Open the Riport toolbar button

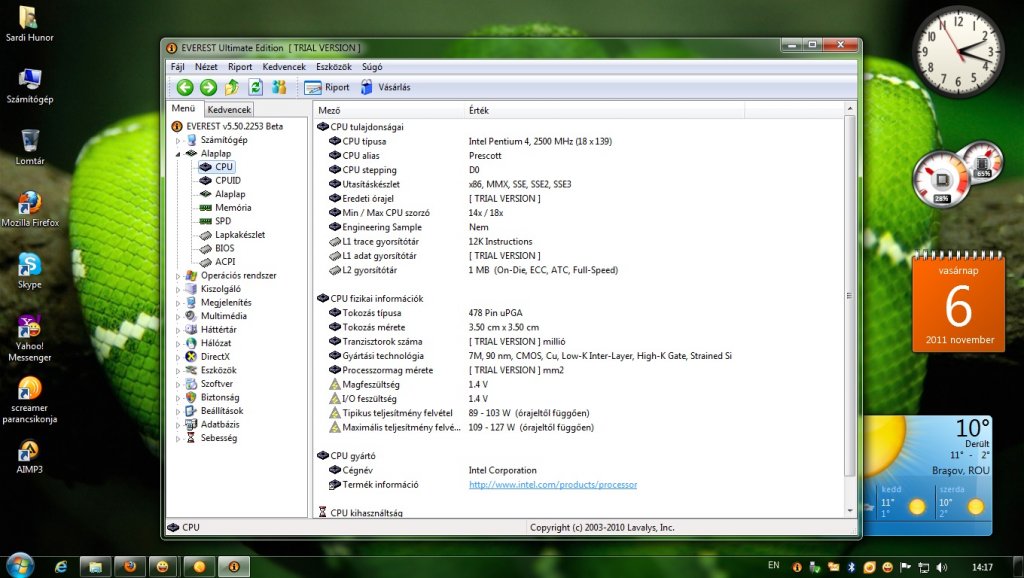tap(327, 87)
